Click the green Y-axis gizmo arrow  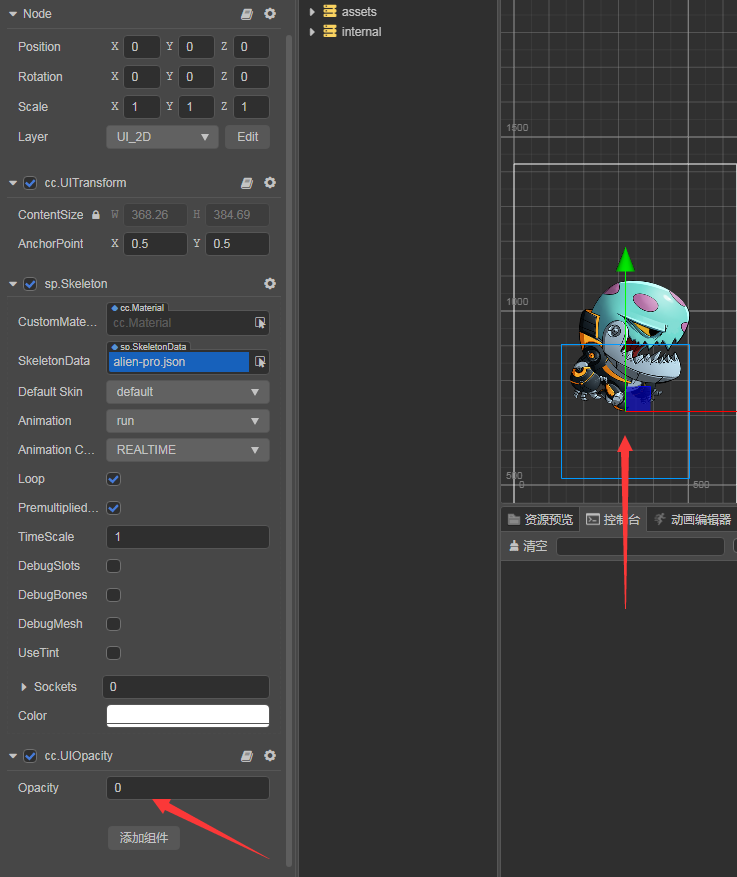click(x=625, y=260)
